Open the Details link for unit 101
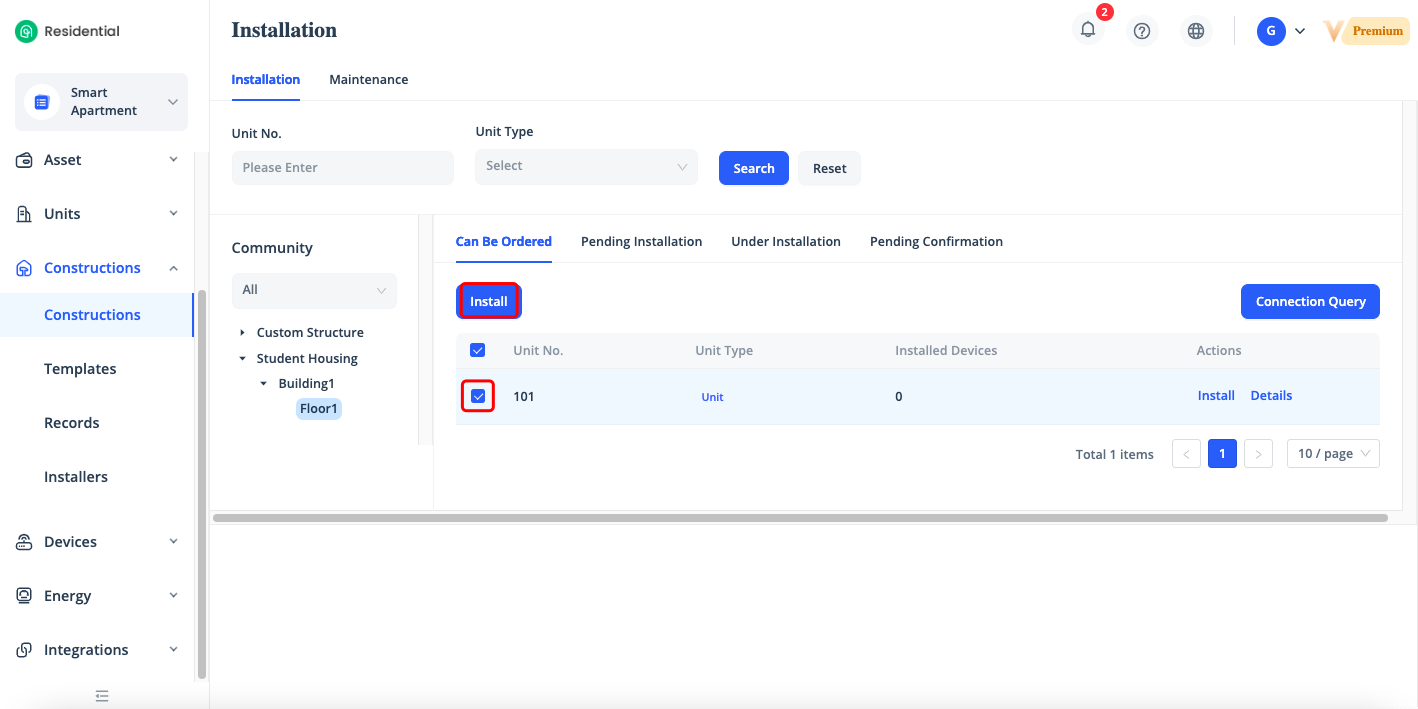The width and height of the screenshot is (1418, 709). (x=1271, y=396)
